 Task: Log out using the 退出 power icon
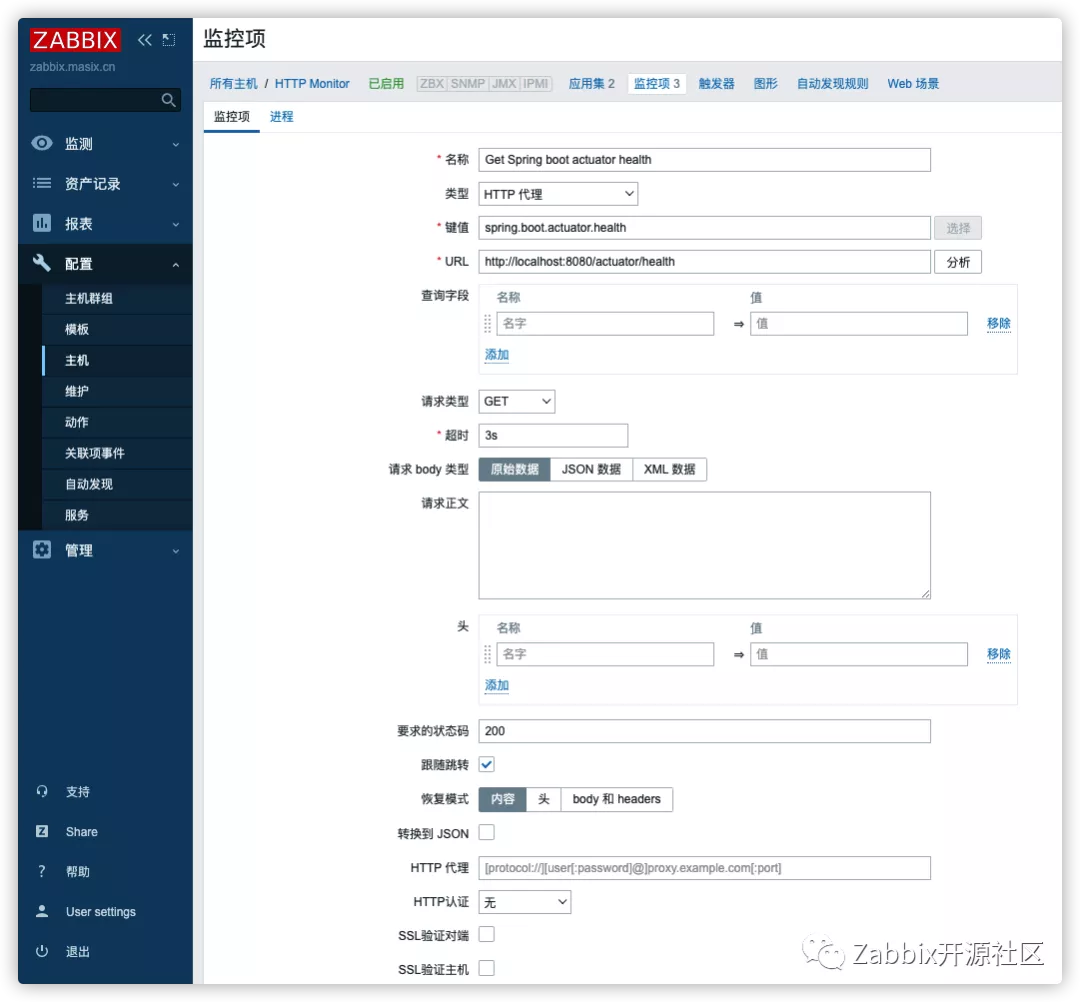click(x=41, y=951)
